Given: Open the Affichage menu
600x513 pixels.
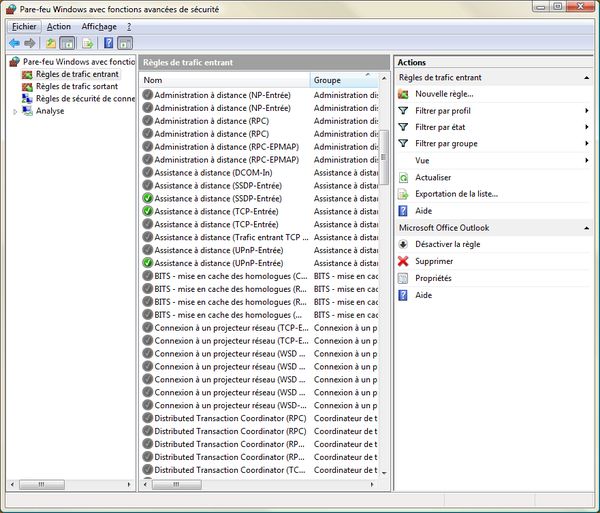Looking at the screenshot, I should tap(99, 26).
